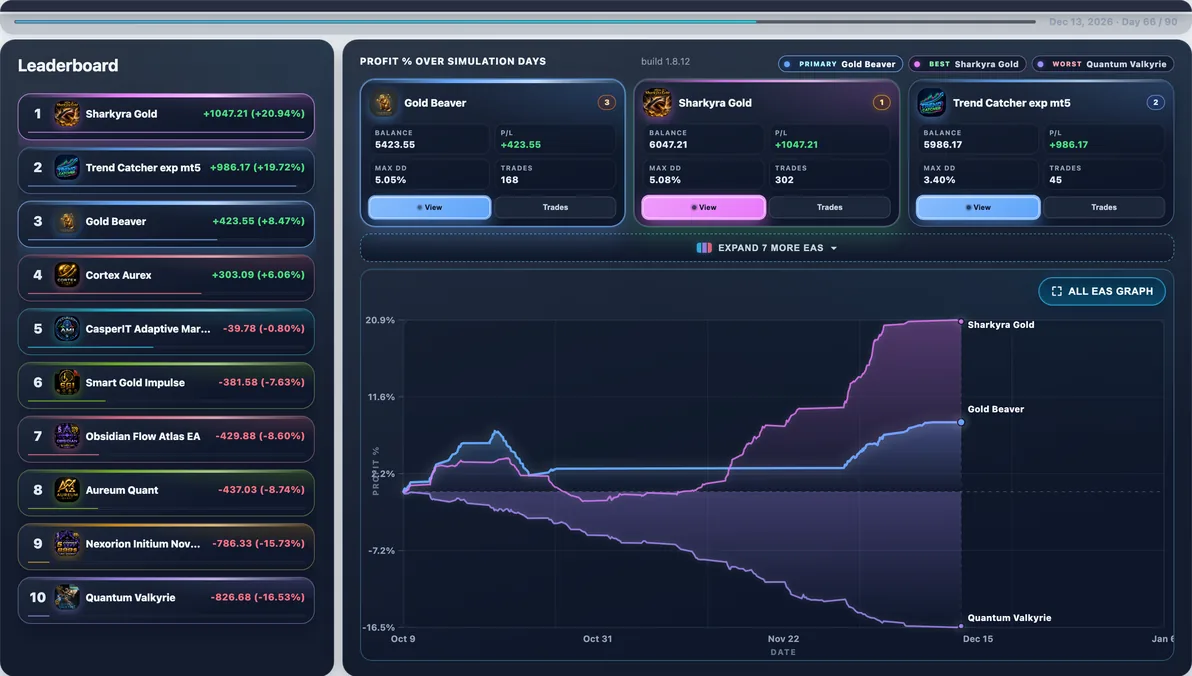This screenshot has height=676, width=1192.
Task: Click rank badge 2 on Trend Catcher card
Action: (x=1156, y=103)
